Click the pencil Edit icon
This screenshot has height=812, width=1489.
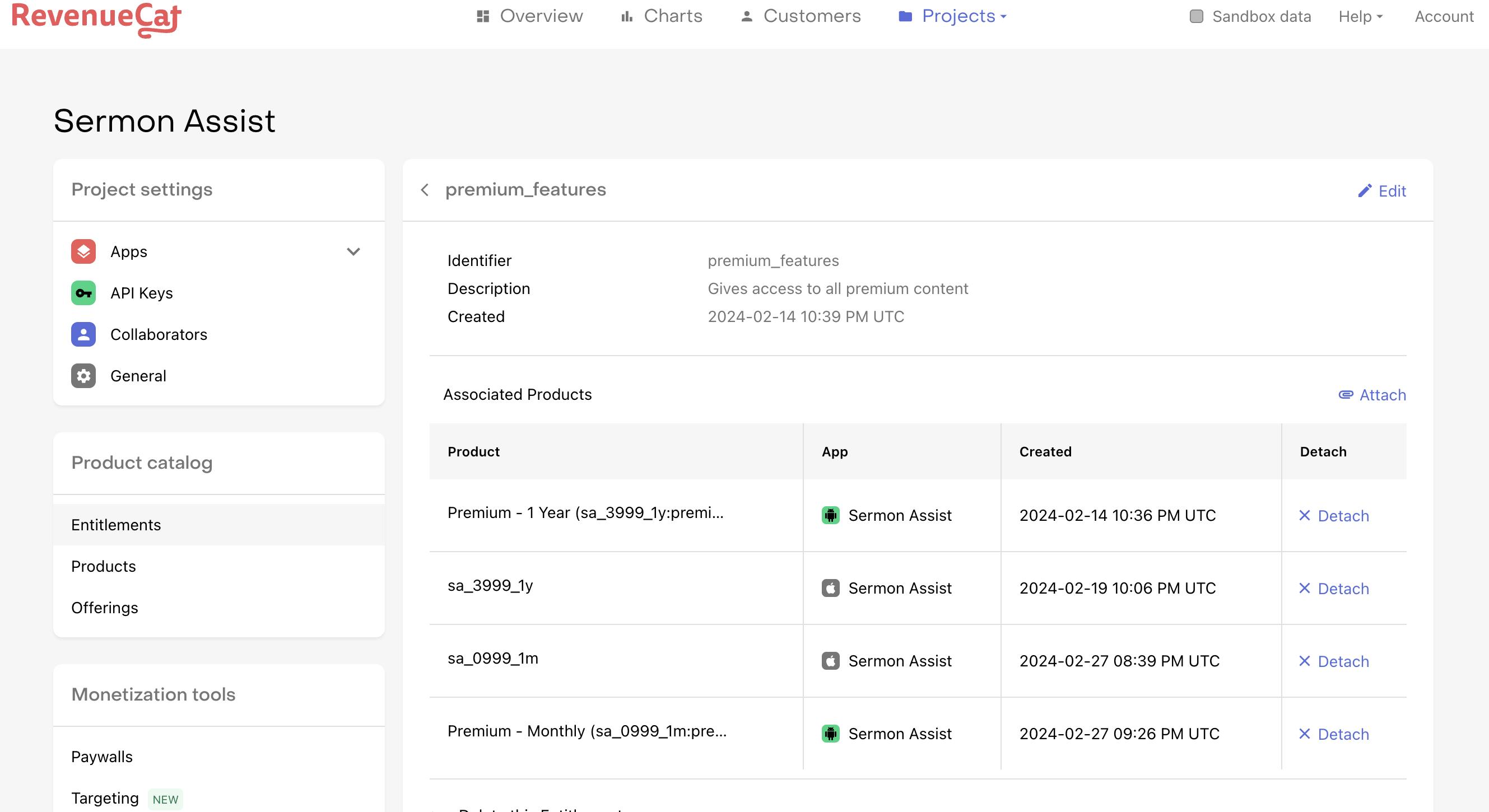coord(1364,192)
